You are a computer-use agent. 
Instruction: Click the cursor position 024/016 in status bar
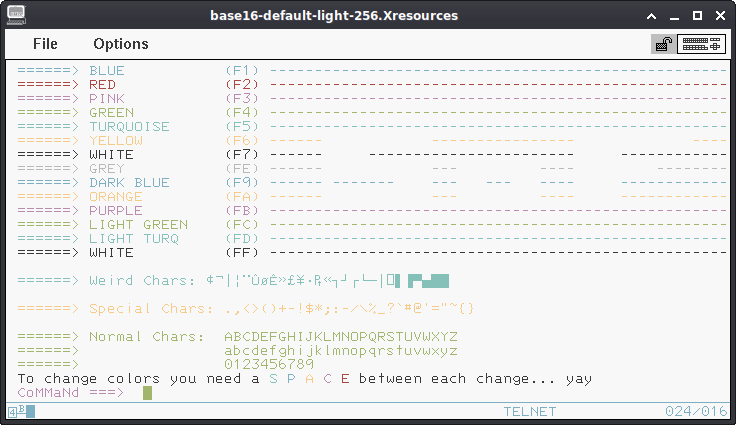pyautogui.click(x=696, y=412)
